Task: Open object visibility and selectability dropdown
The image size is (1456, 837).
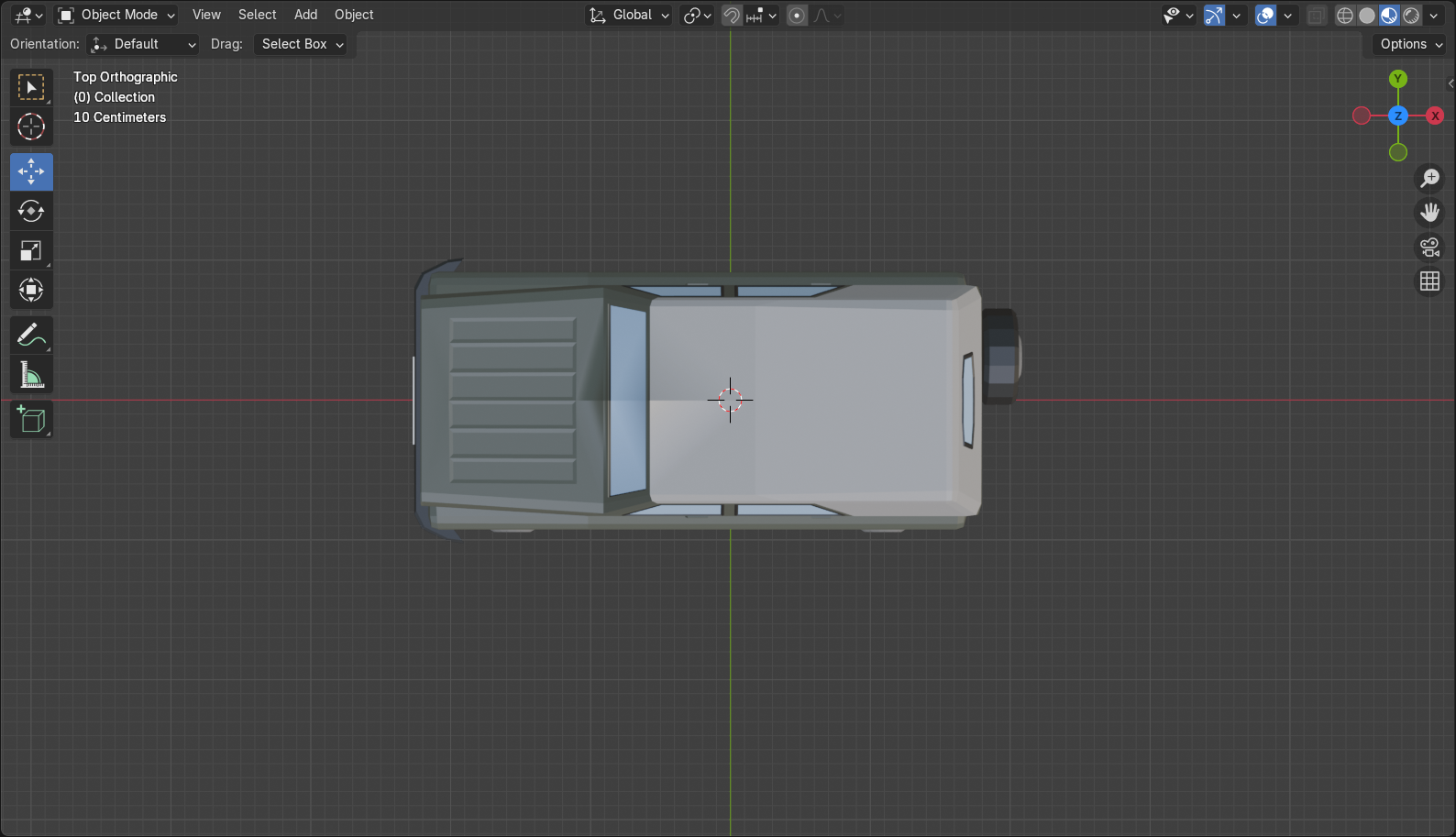Action: [1178, 16]
